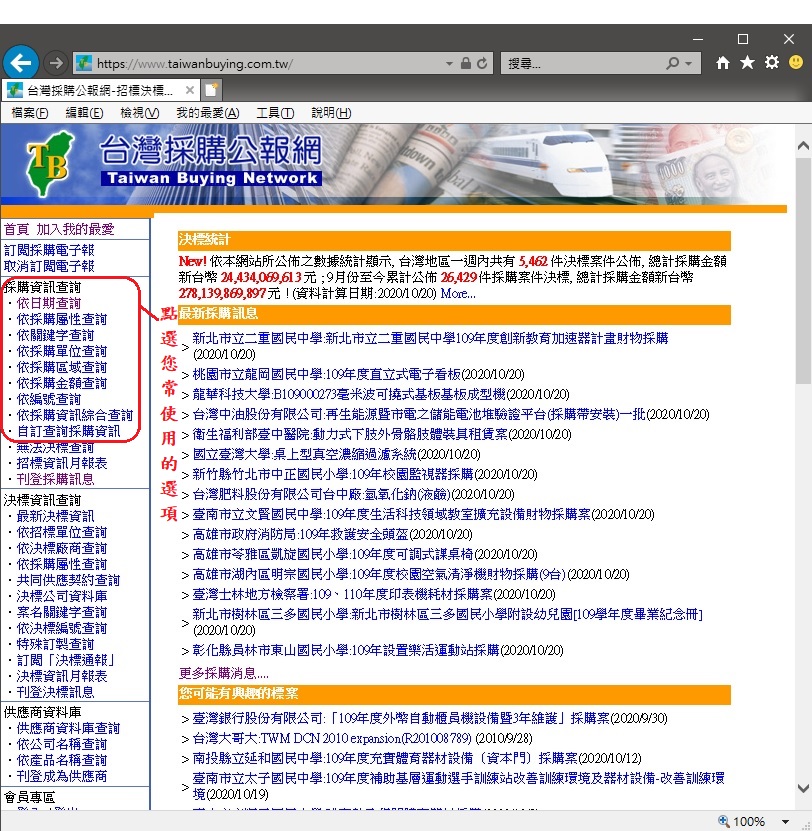Click the page scrollbar up arrow

[803, 145]
